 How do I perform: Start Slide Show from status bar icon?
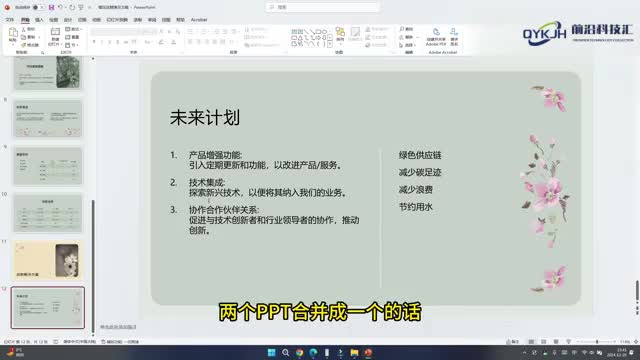pyautogui.click(x=569, y=342)
